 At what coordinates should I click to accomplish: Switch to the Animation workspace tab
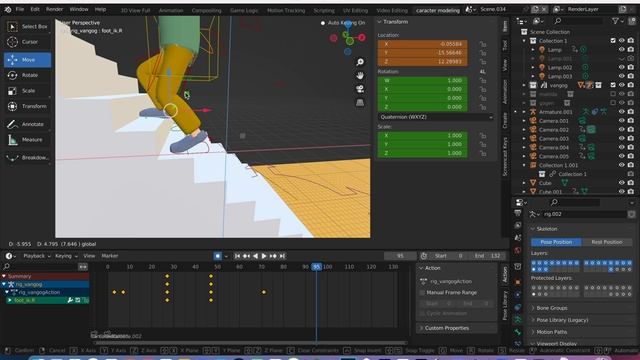pyautogui.click(x=171, y=11)
